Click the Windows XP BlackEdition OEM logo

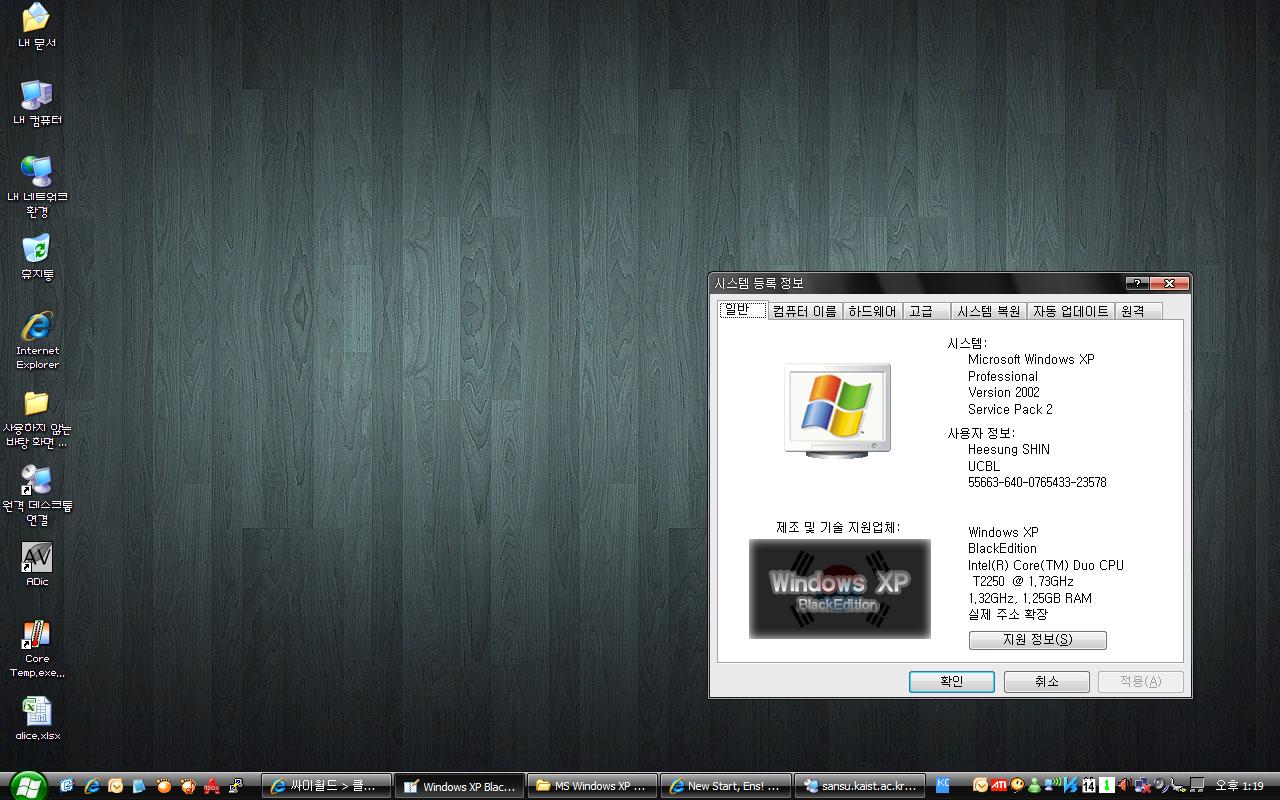(839, 589)
